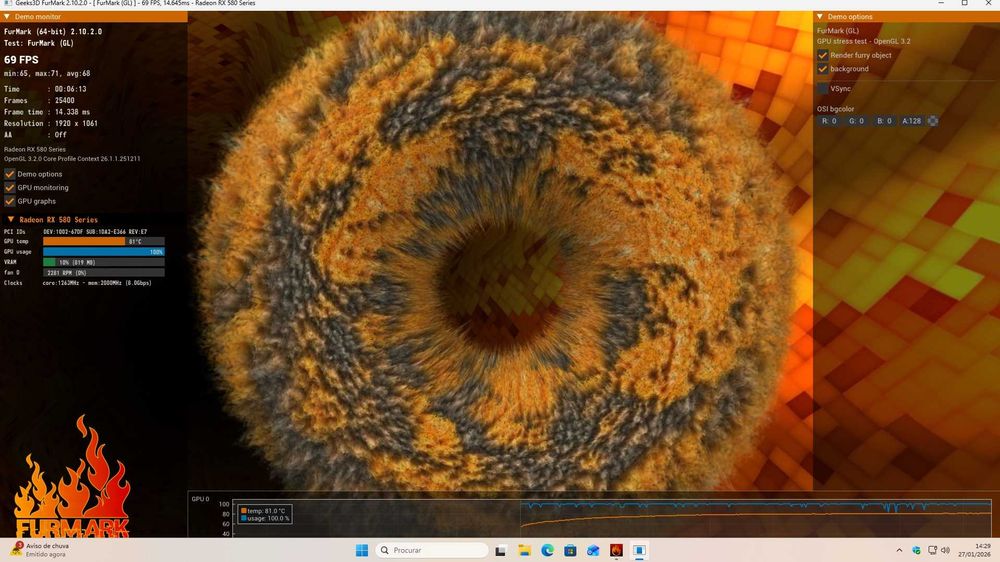Open Microsoft Edge from the taskbar
1000x562 pixels.
tap(547, 550)
